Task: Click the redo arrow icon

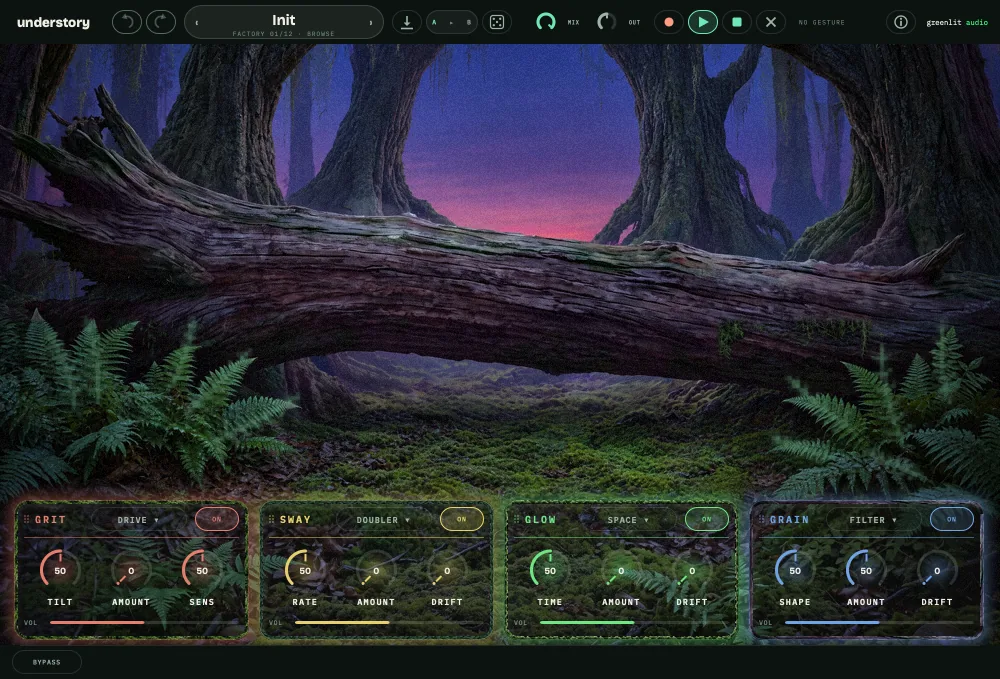Action: pyautogui.click(x=161, y=22)
